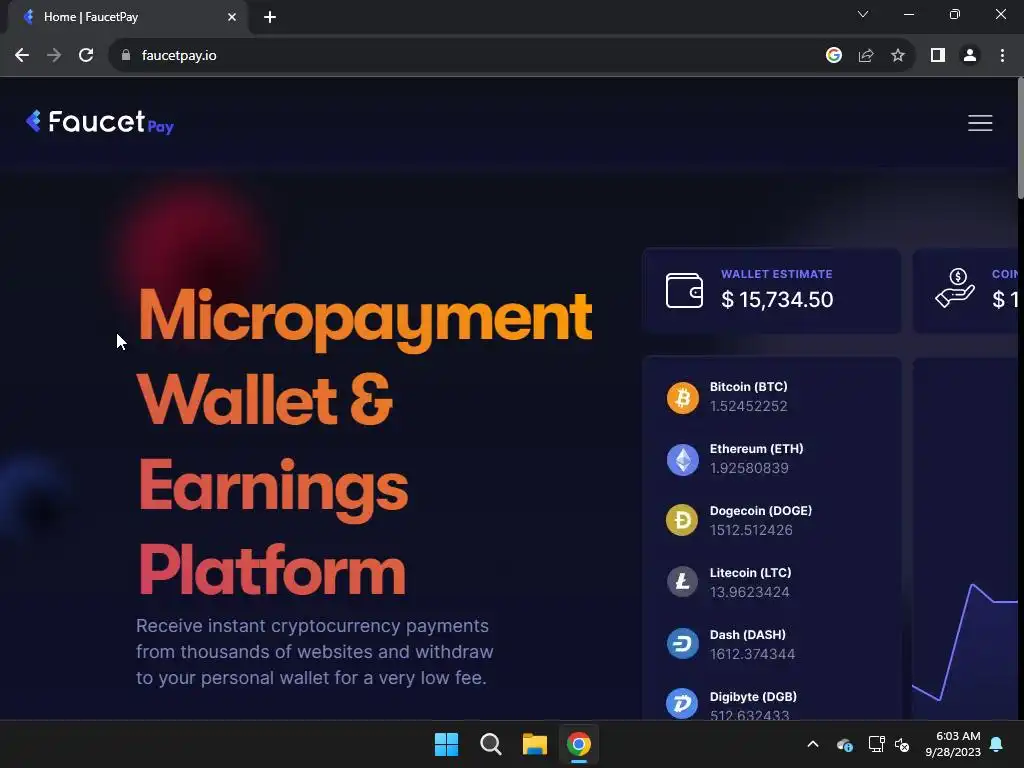Image resolution: width=1024 pixels, height=768 pixels.
Task: Close the Home | FaucetPay tab
Action: point(232,17)
